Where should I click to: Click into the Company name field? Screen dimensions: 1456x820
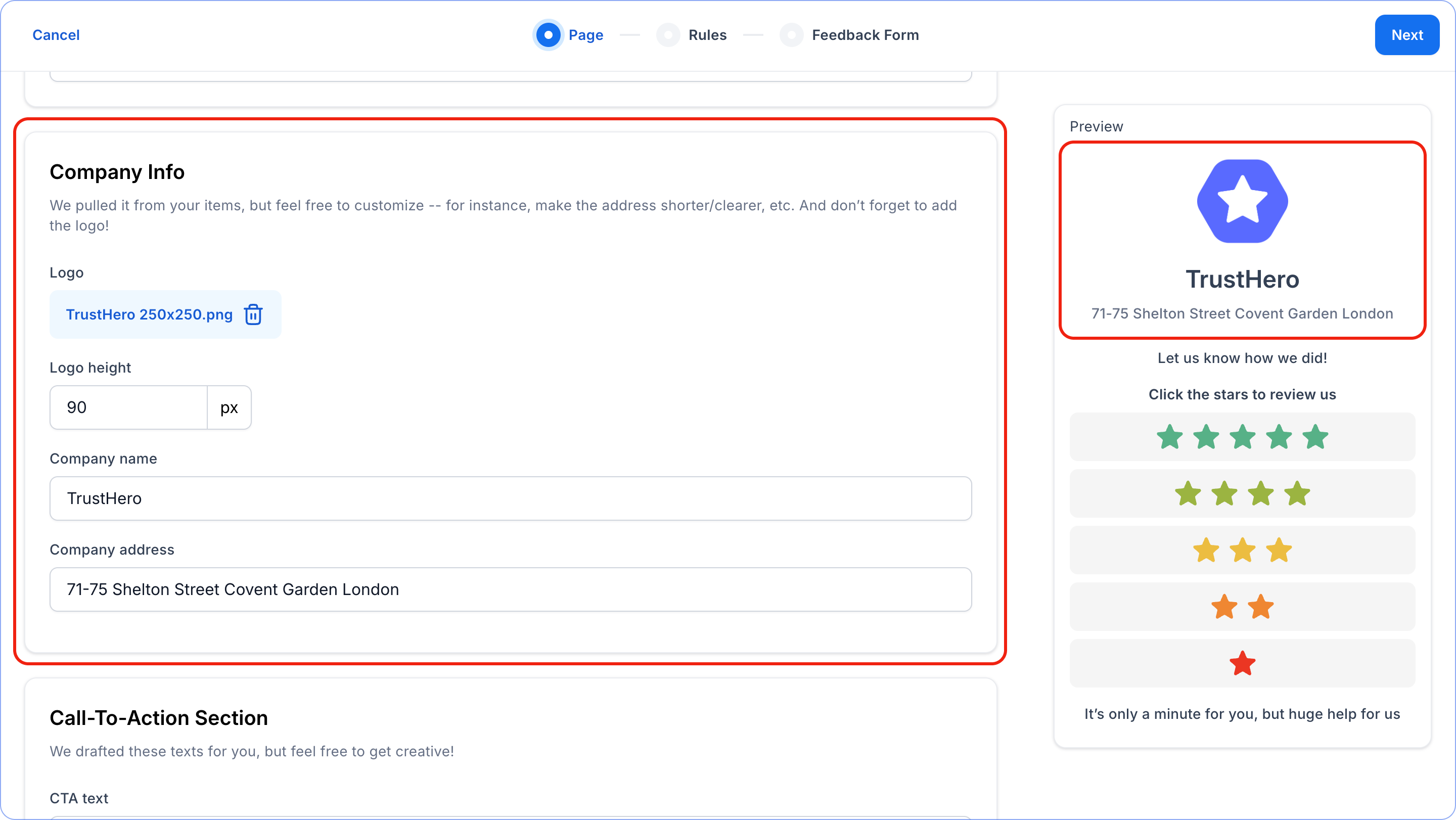click(x=510, y=498)
